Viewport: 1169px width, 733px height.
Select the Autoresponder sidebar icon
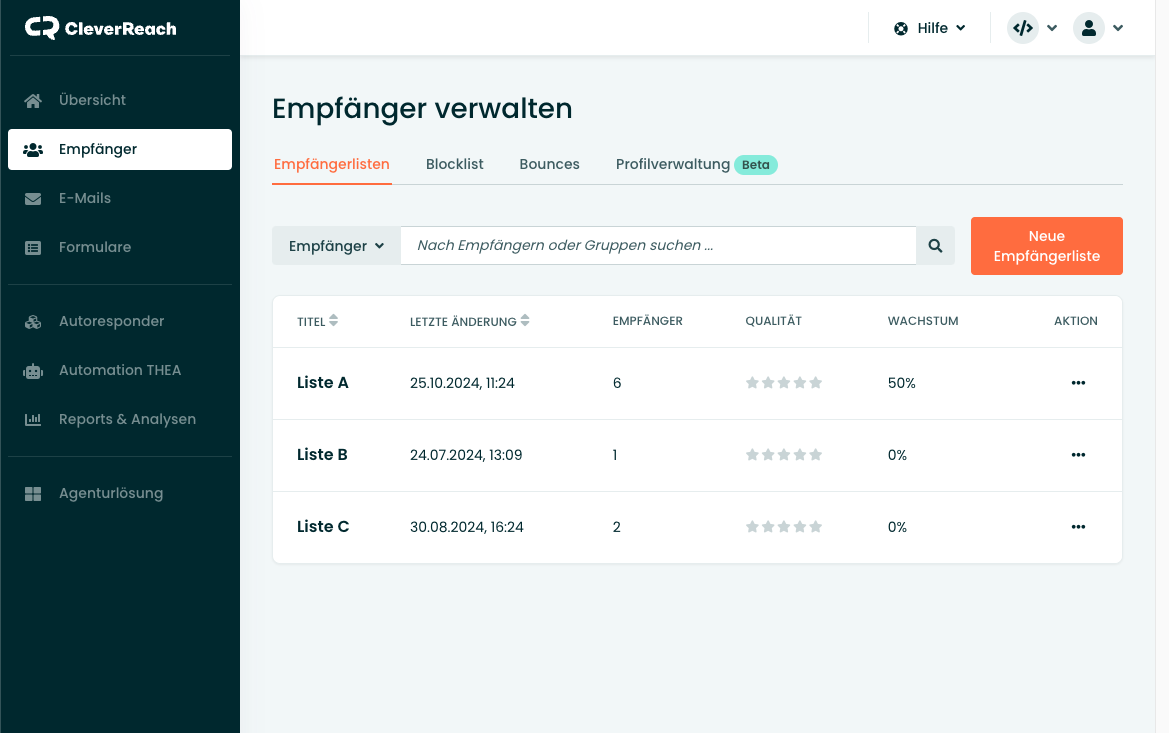(33, 321)
